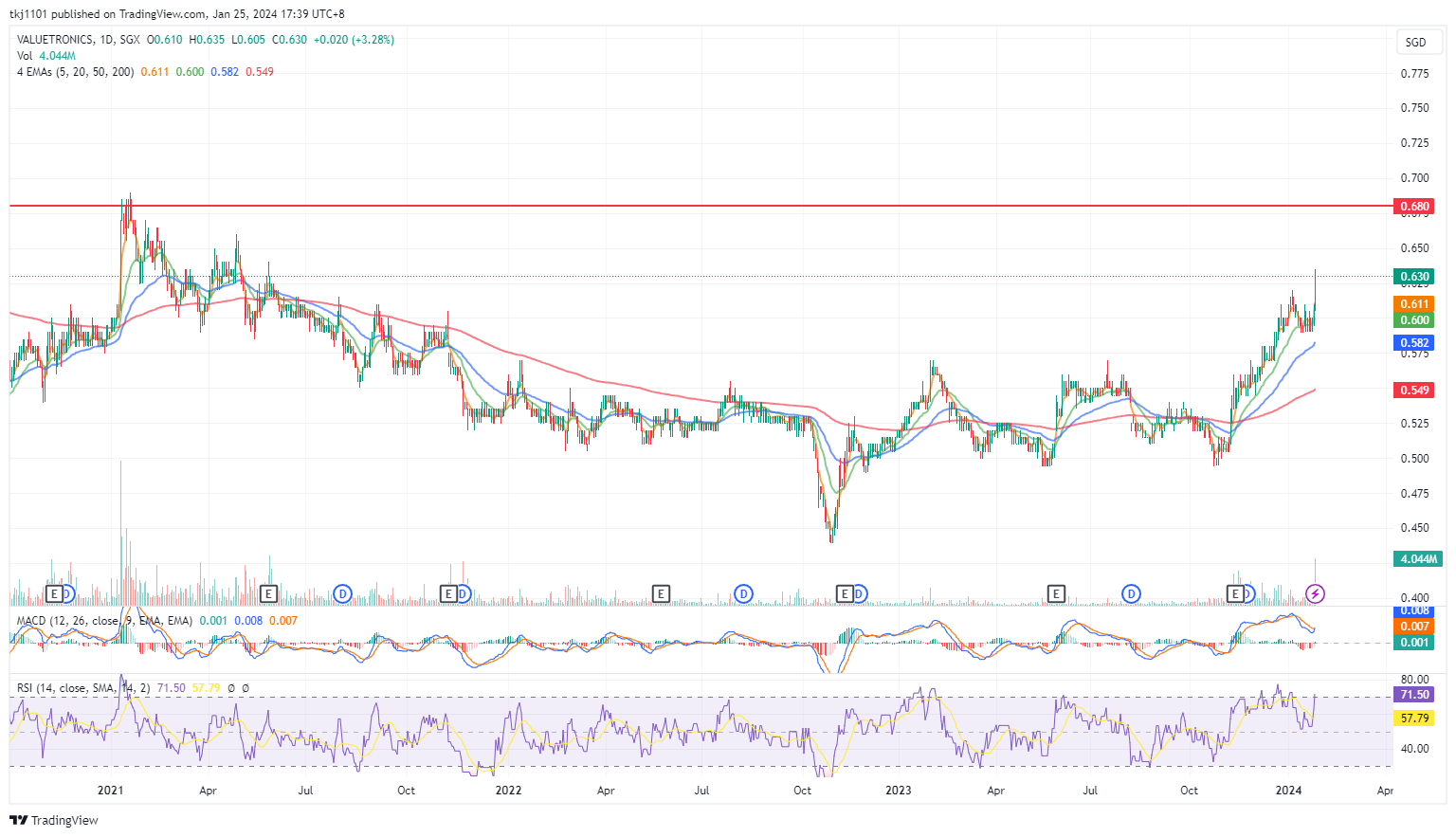Click the dividend D marker after Jul 2022
The height and width of the screenshot is (837, 1456).
[x=744, y=594]
